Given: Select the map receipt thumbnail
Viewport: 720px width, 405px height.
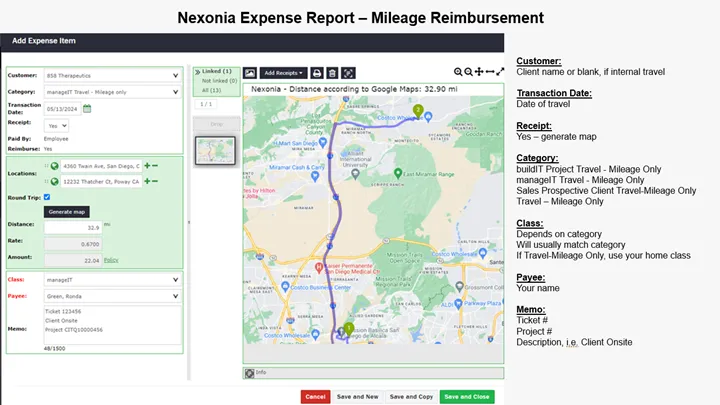Looking at the screenshot, I should point(215,151).
